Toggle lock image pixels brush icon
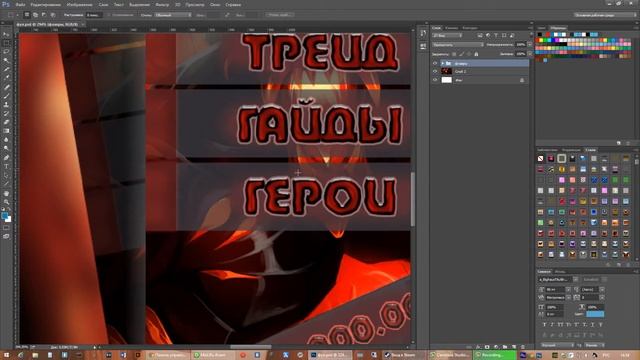The height and width of the screenshot is (360, 640). (x=462, y=54)
